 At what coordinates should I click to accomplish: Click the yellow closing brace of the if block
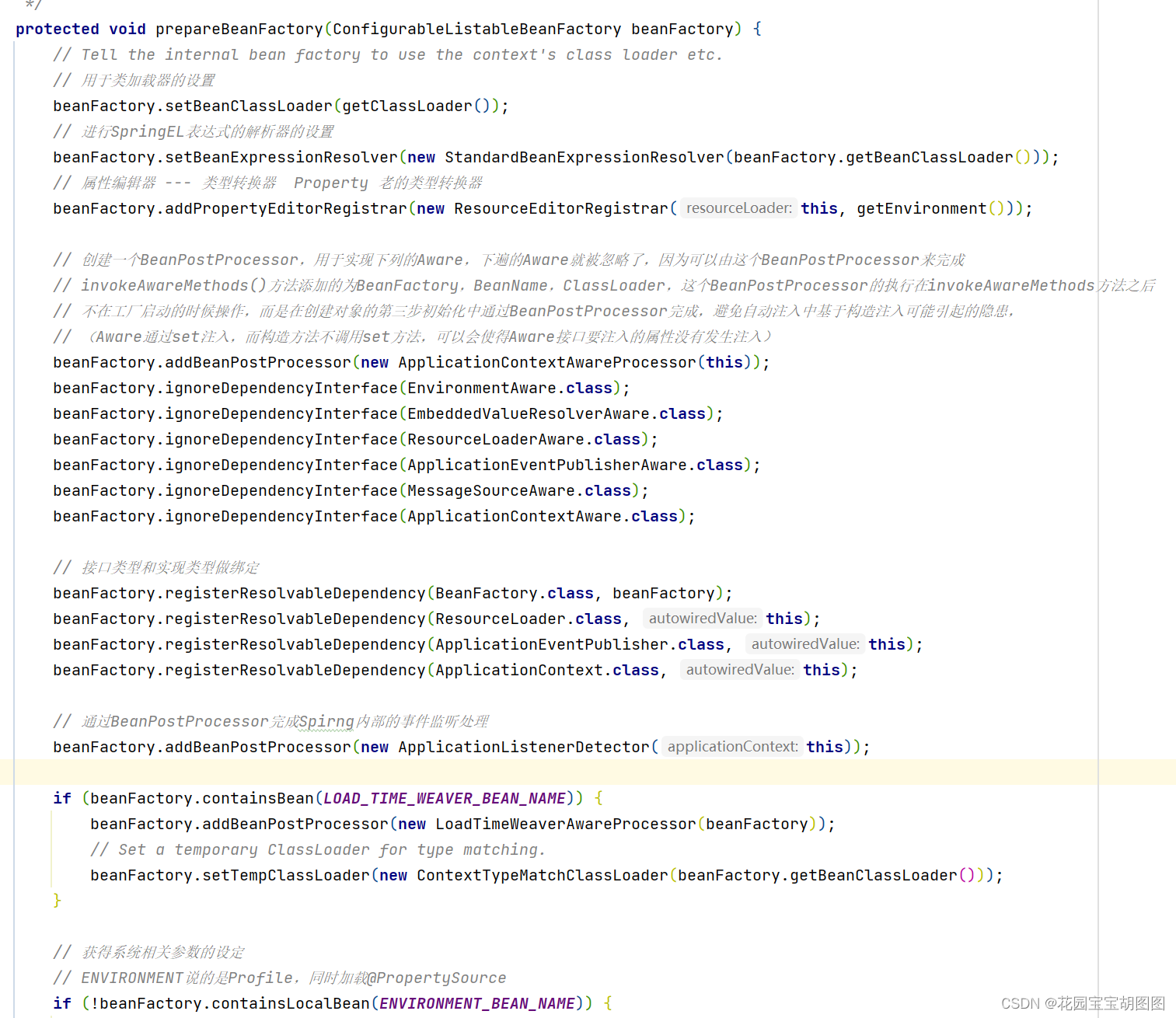(56, 900)
